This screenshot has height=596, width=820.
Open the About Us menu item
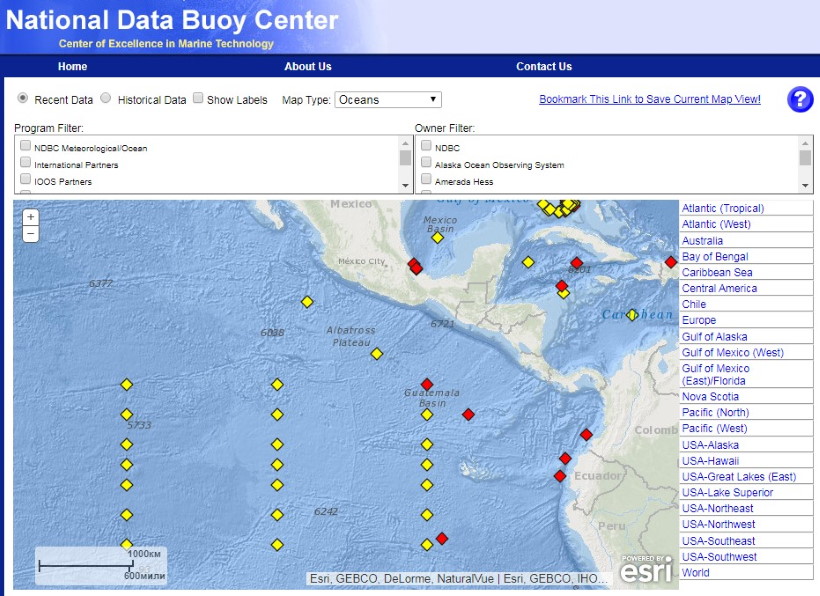[x=308, y=66]
